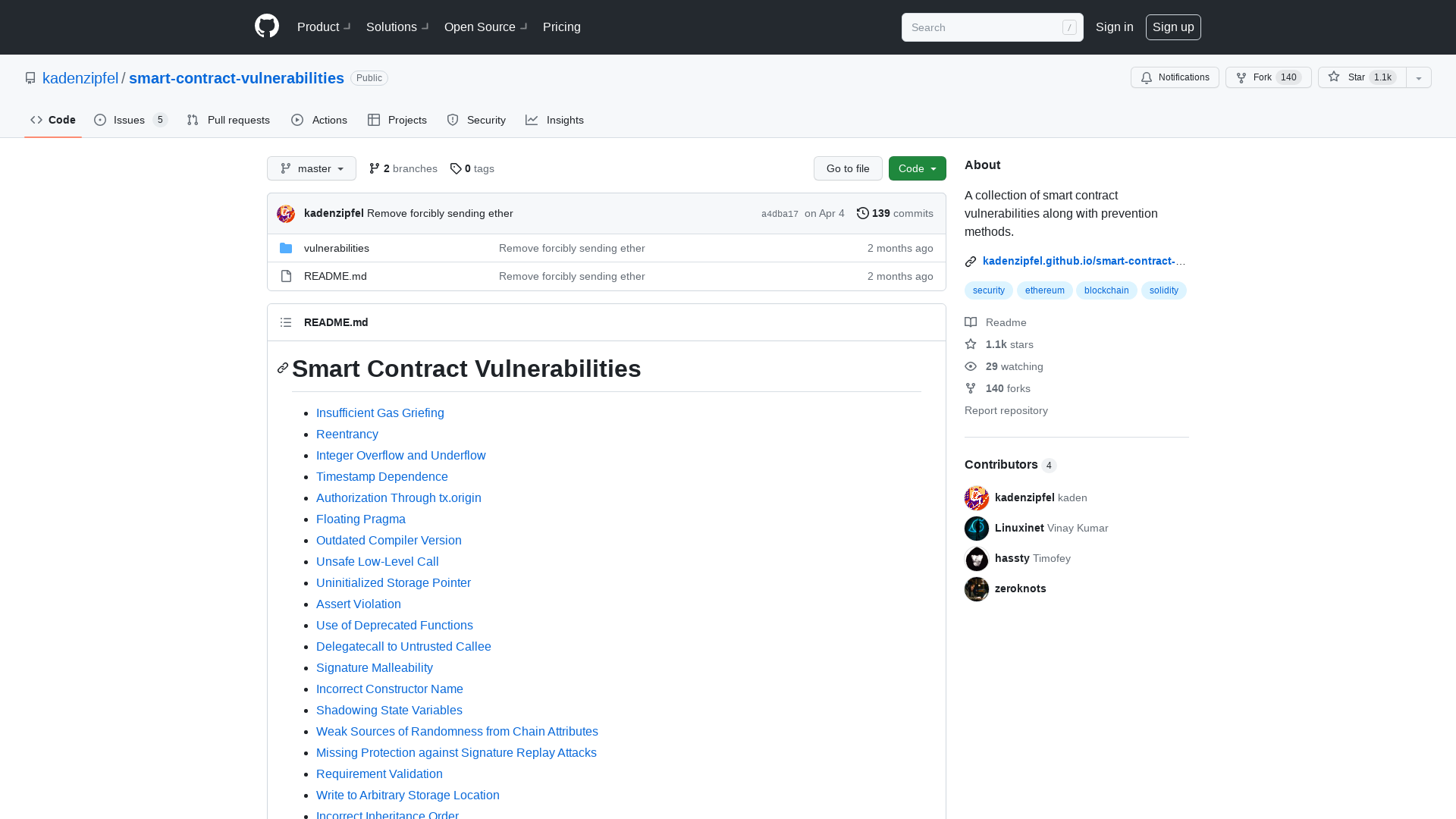
Task: Click Reentrancy vulnerability link
Action: 347,433
